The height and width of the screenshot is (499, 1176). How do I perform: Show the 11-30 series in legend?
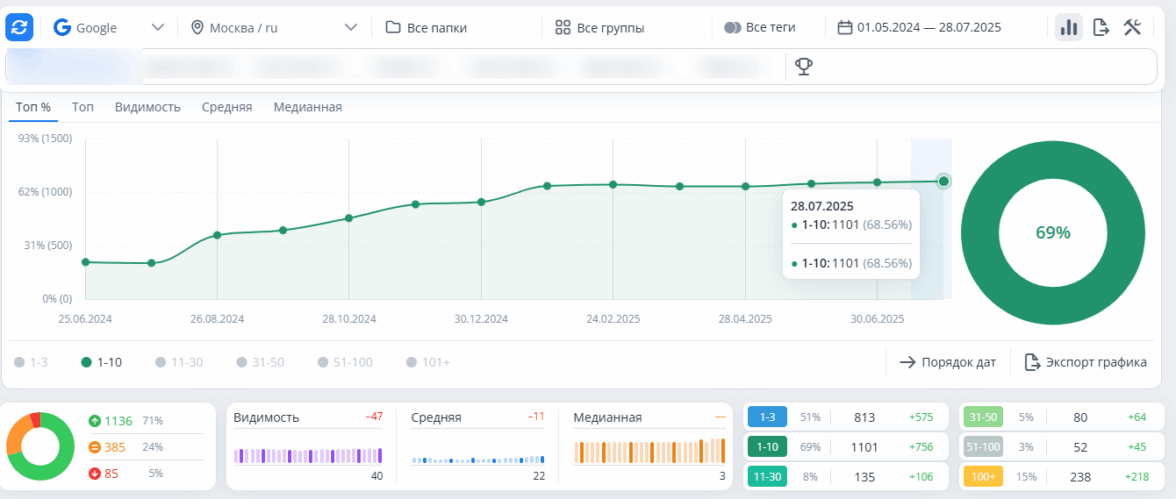point(181,362)
